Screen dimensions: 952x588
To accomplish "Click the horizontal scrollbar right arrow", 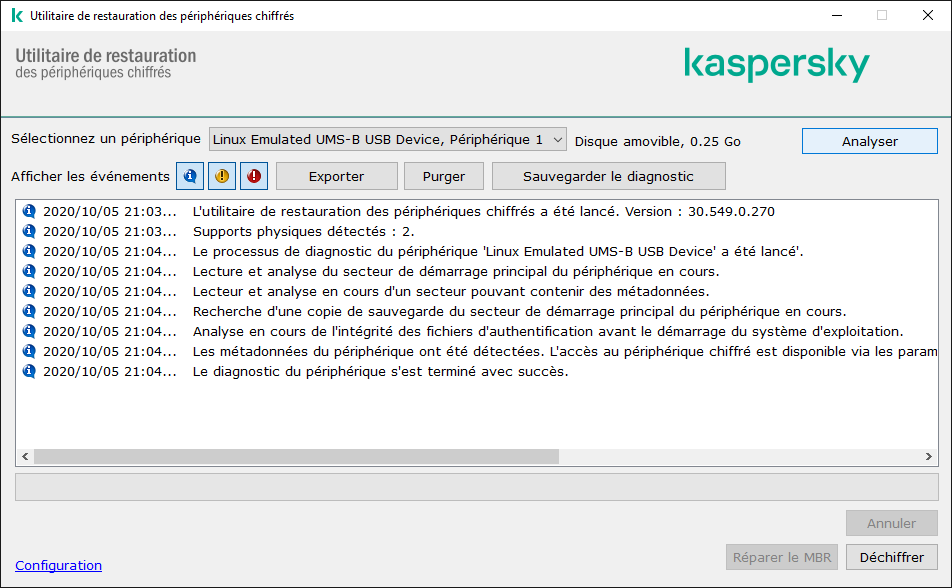I will 928,456.
